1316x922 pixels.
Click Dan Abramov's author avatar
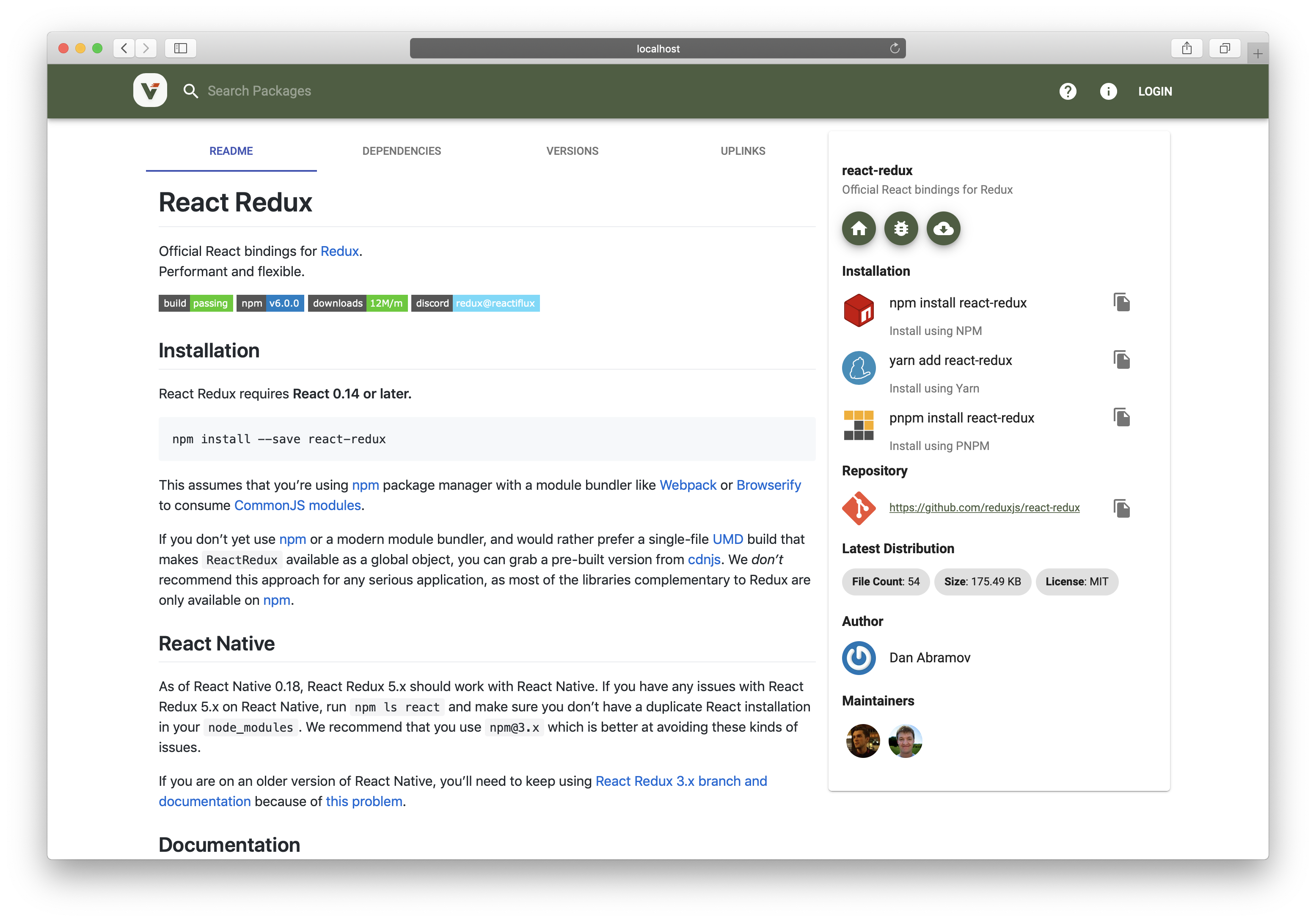[x=858, y=658]
